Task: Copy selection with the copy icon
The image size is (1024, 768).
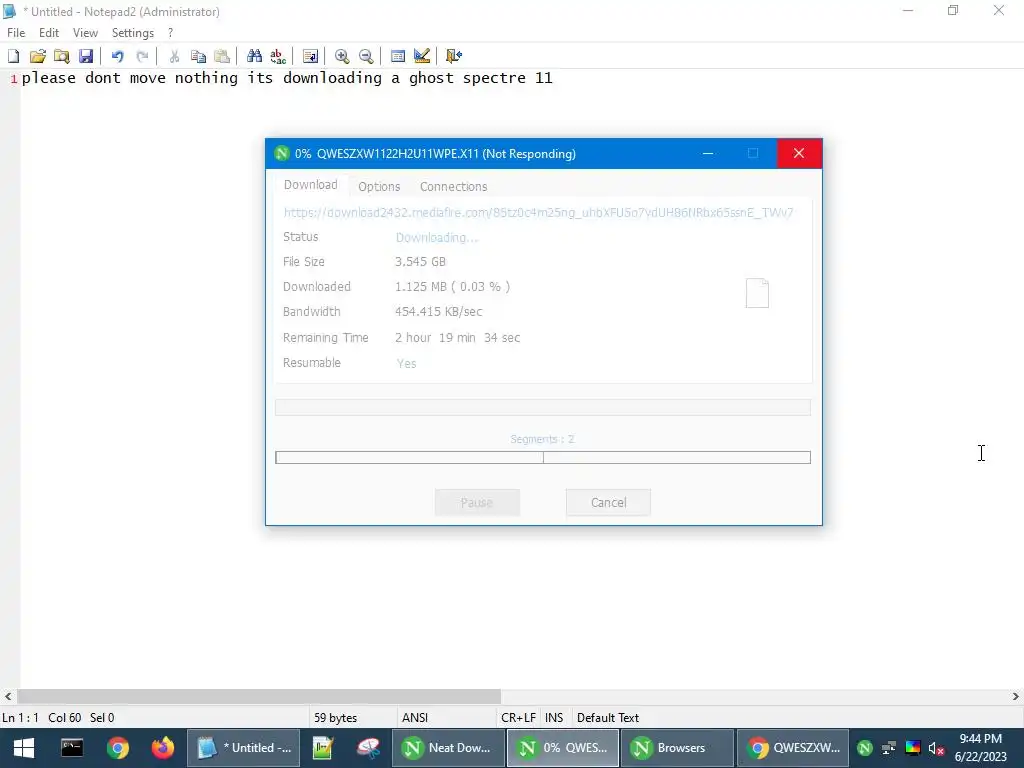Action: point(198,56)
